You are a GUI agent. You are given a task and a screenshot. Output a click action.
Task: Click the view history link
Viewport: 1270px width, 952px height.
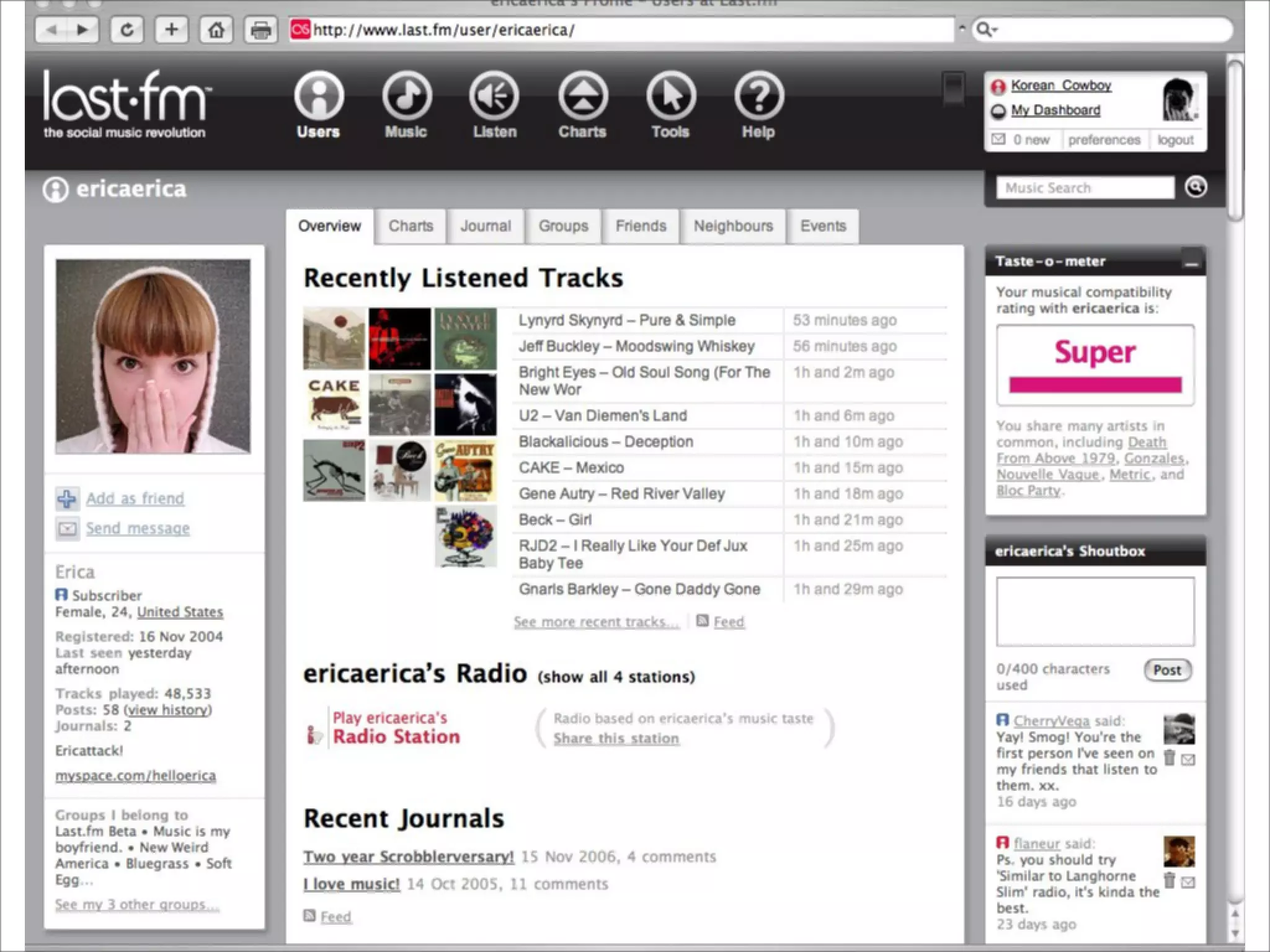[x=169, y=710]
